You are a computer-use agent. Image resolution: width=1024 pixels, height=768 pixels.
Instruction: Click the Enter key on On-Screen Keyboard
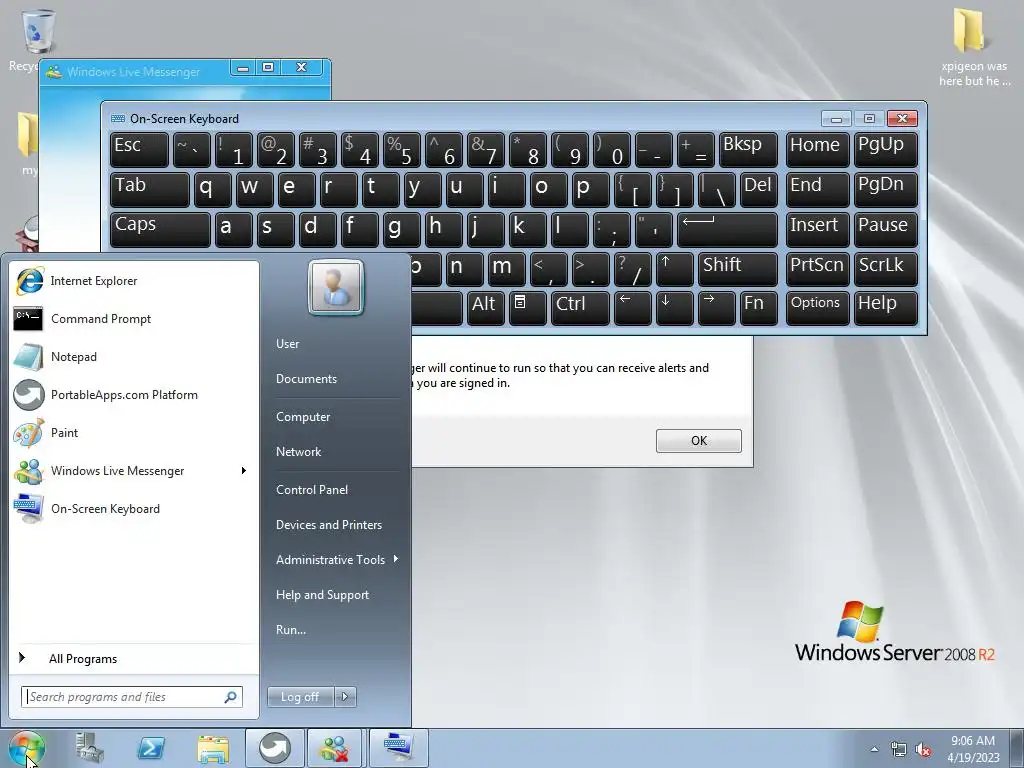(728, 230)
